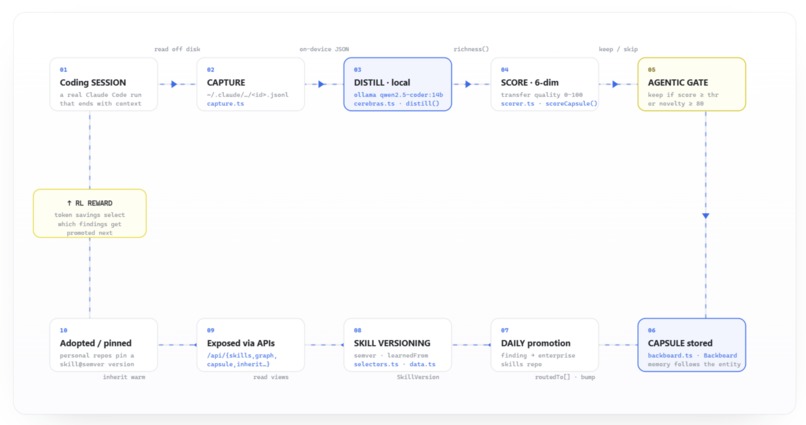Screen dimensions: 806x425
Task: Select the 'Exposed via APIs' node title
Action: pos(241,343)
